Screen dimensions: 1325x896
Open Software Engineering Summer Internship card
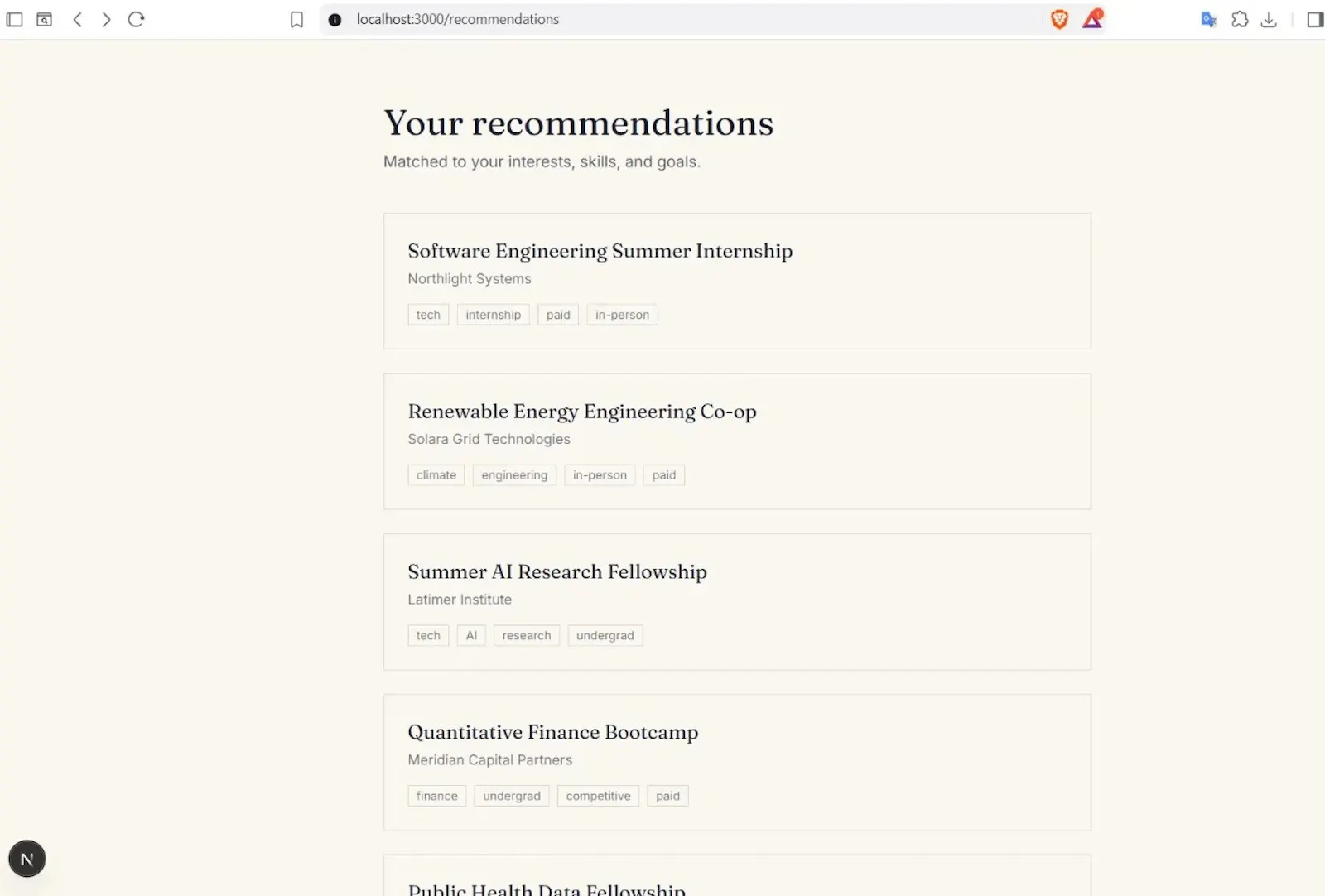(737, 281)
